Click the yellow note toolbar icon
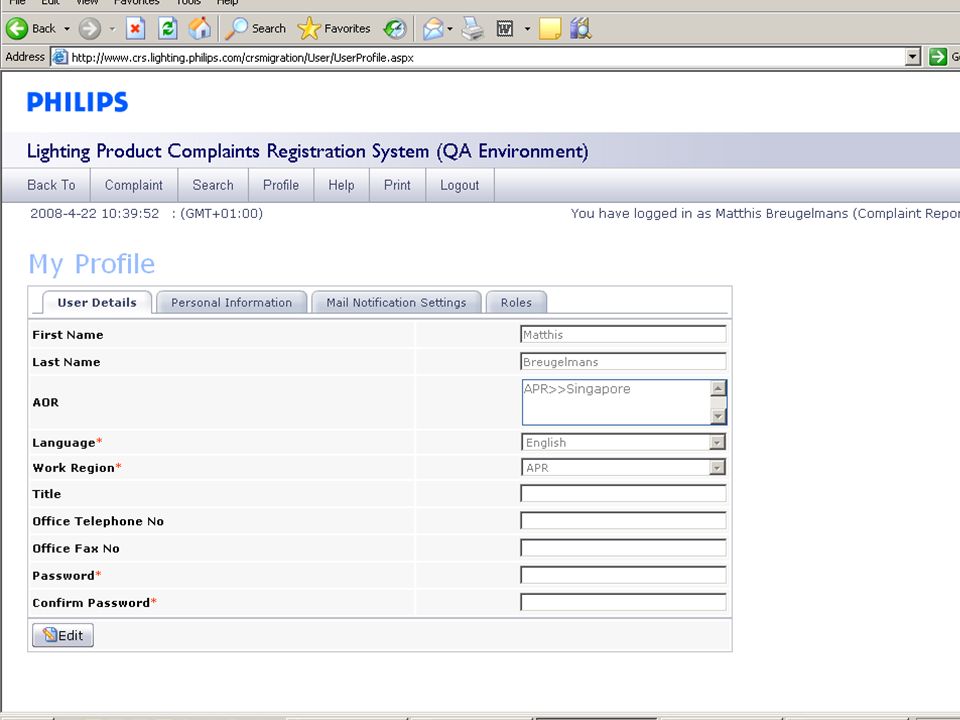 (550, 28)
